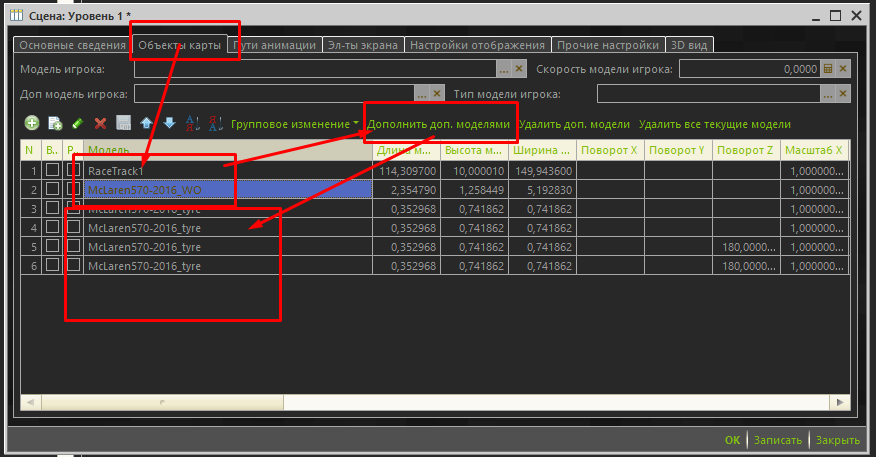The image size is (876, 457).
Task: Switch to the 3D вид tab
Action: tap(689, 45)
